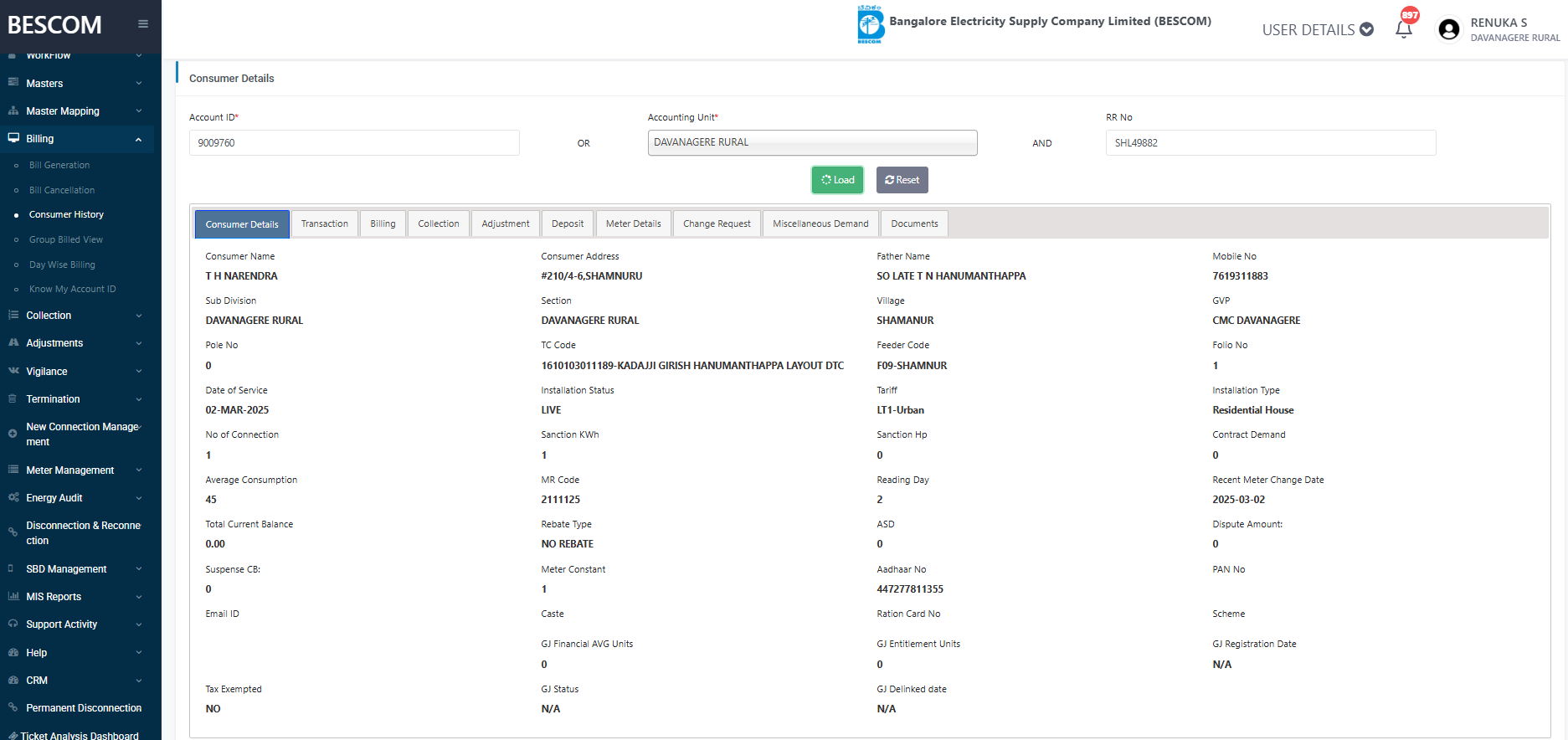Click the MIS Reports chart icon
1568x740 pixels.
13,596
